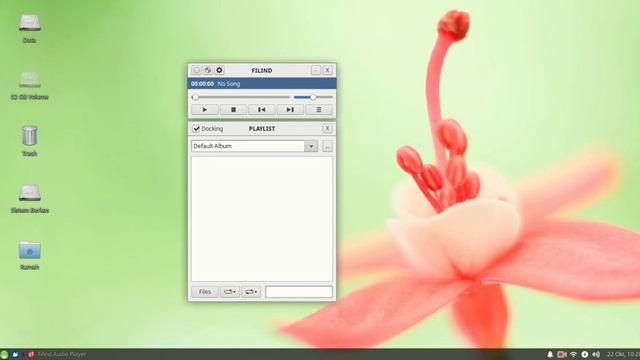Open Filind settings gear icon
Image resolution: width=640 pixels, height=360 pixels.
[x=219, y=70]
